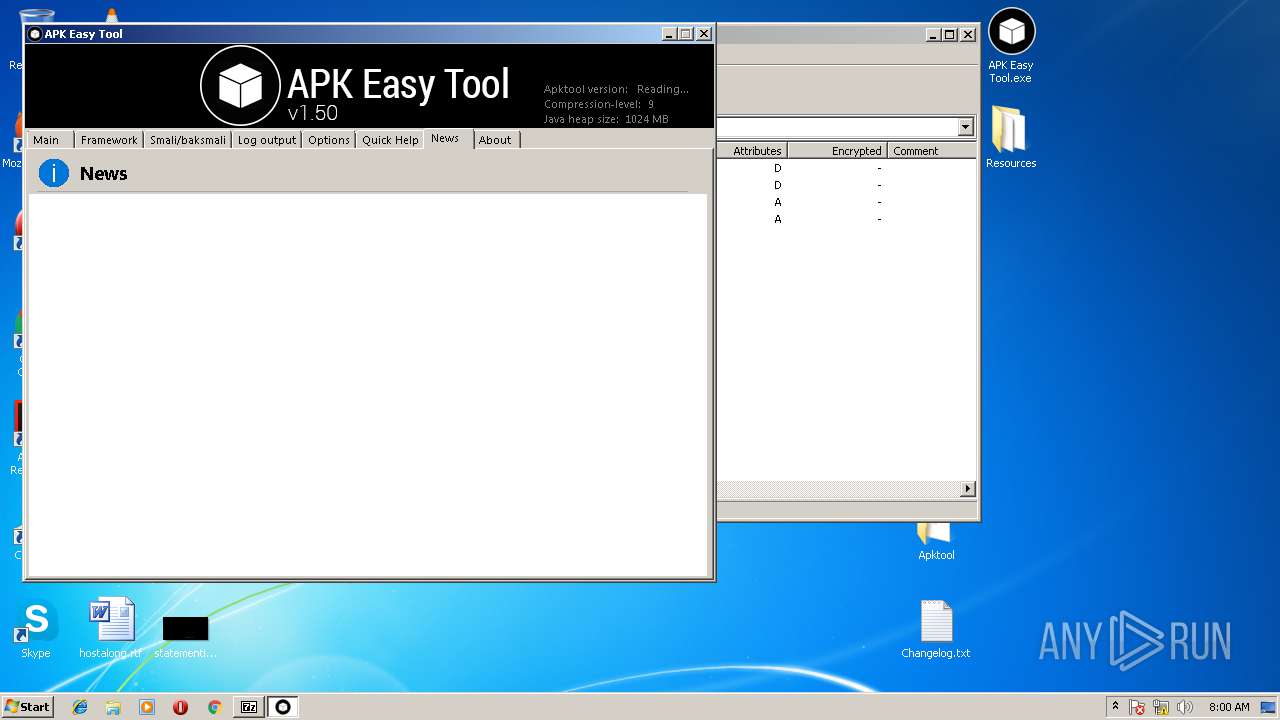Screen dimensions: 1280x720
Task: Open Changelog.txt file on desktop
Action: point(936,630)
